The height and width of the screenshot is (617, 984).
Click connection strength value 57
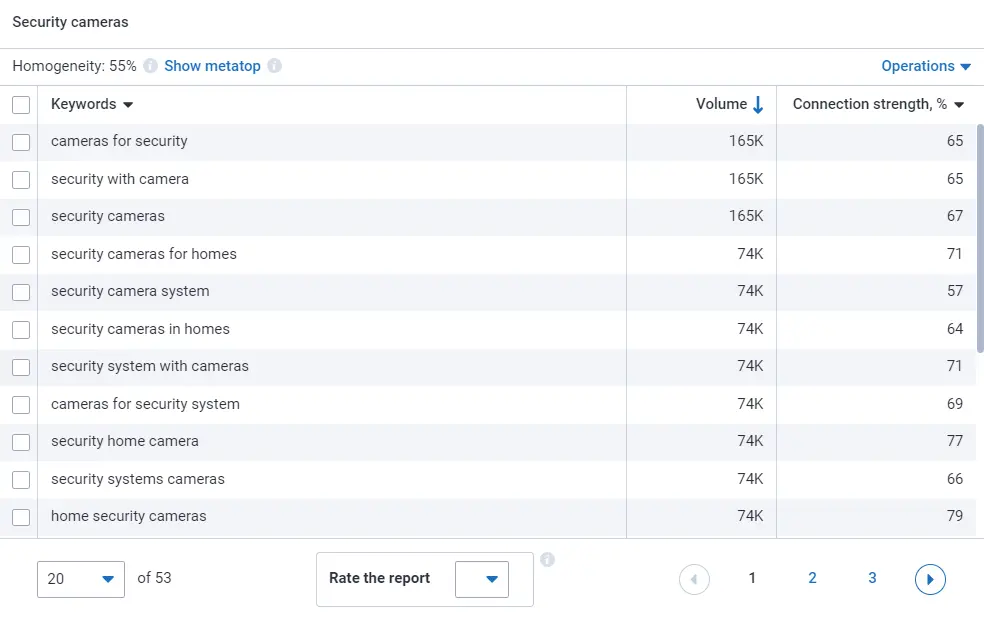click(x=955, y=291)
